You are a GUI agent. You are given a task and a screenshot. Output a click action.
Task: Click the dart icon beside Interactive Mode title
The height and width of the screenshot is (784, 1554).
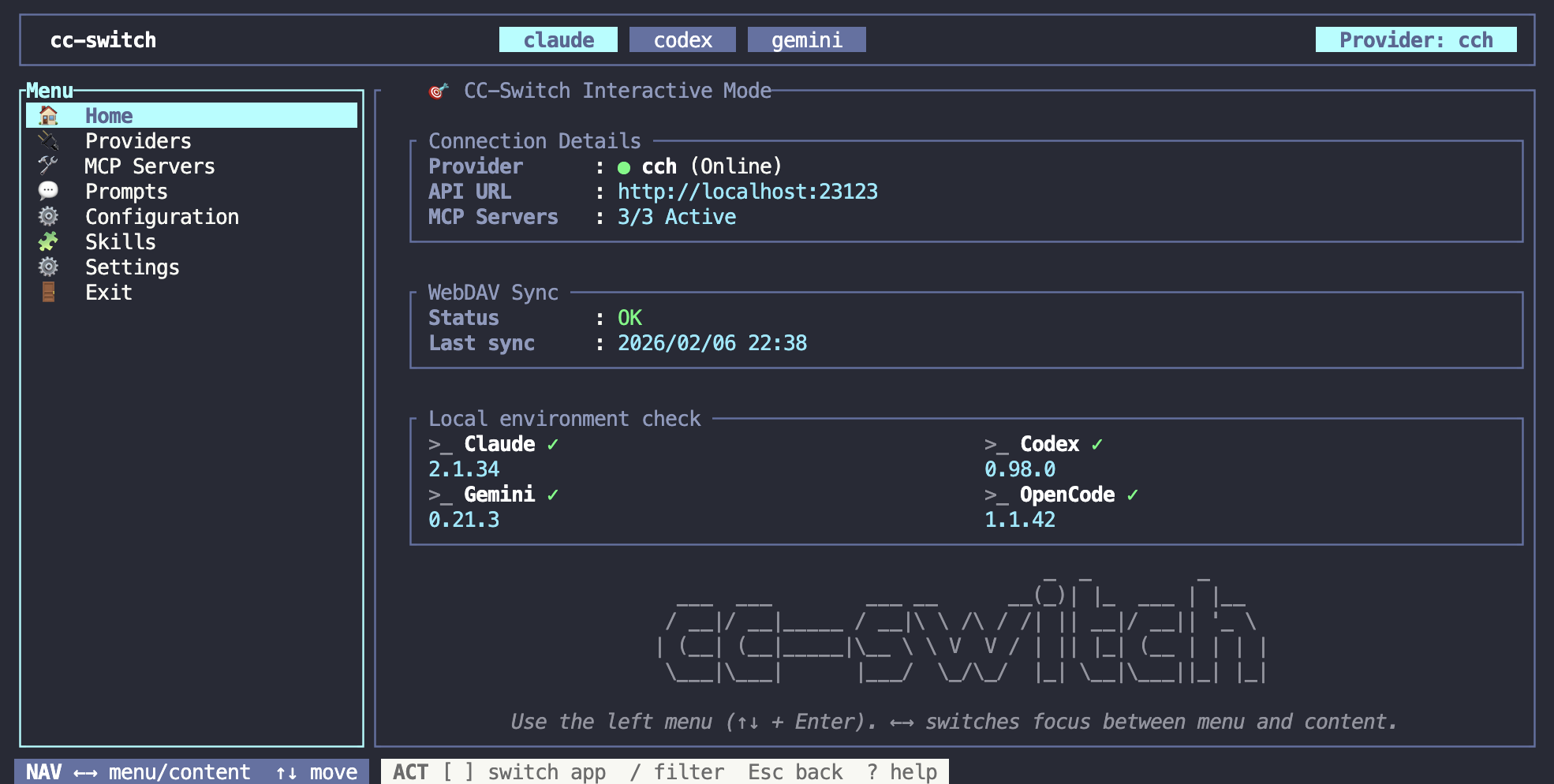tap(439, 90)
